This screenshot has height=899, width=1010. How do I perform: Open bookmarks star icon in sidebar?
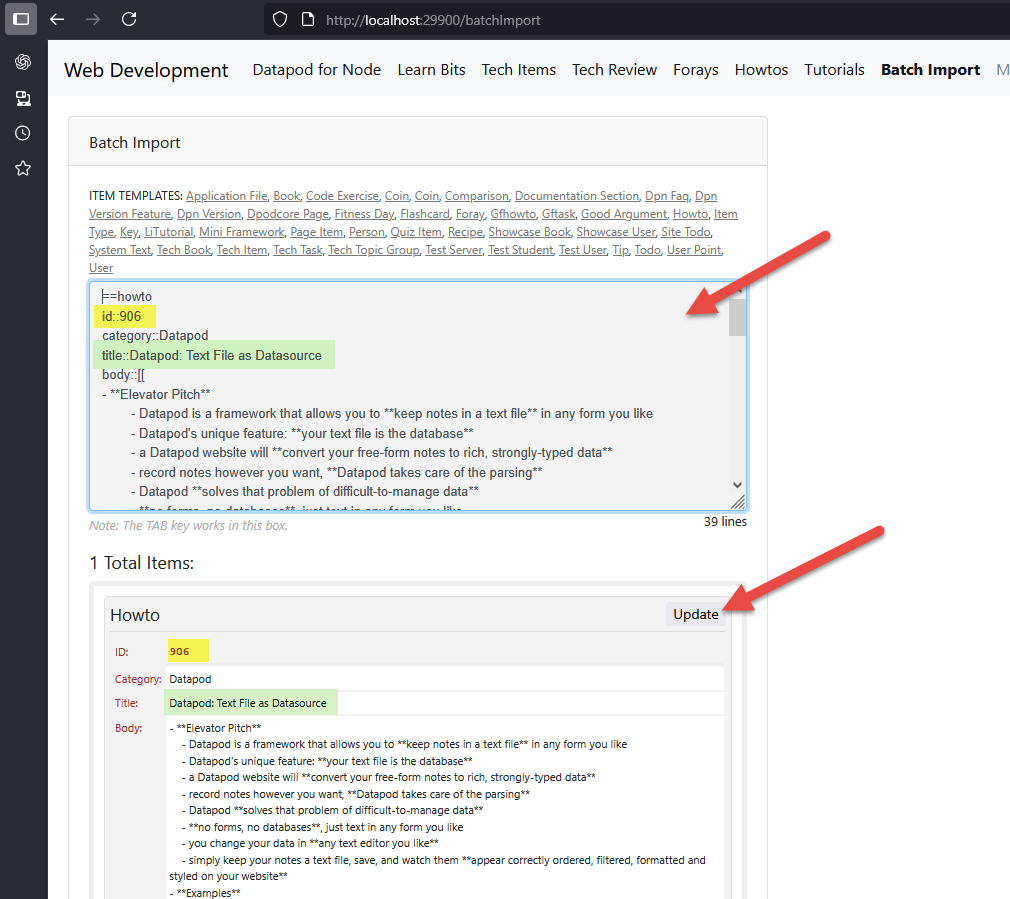tap(22, 168)
